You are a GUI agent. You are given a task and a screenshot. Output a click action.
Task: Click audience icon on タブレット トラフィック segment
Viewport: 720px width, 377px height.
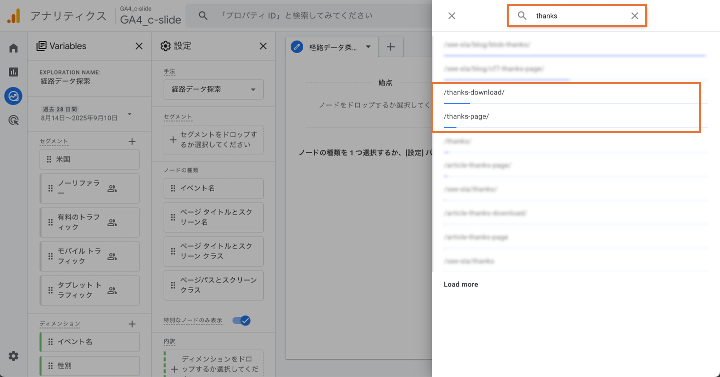pos(112,290)
